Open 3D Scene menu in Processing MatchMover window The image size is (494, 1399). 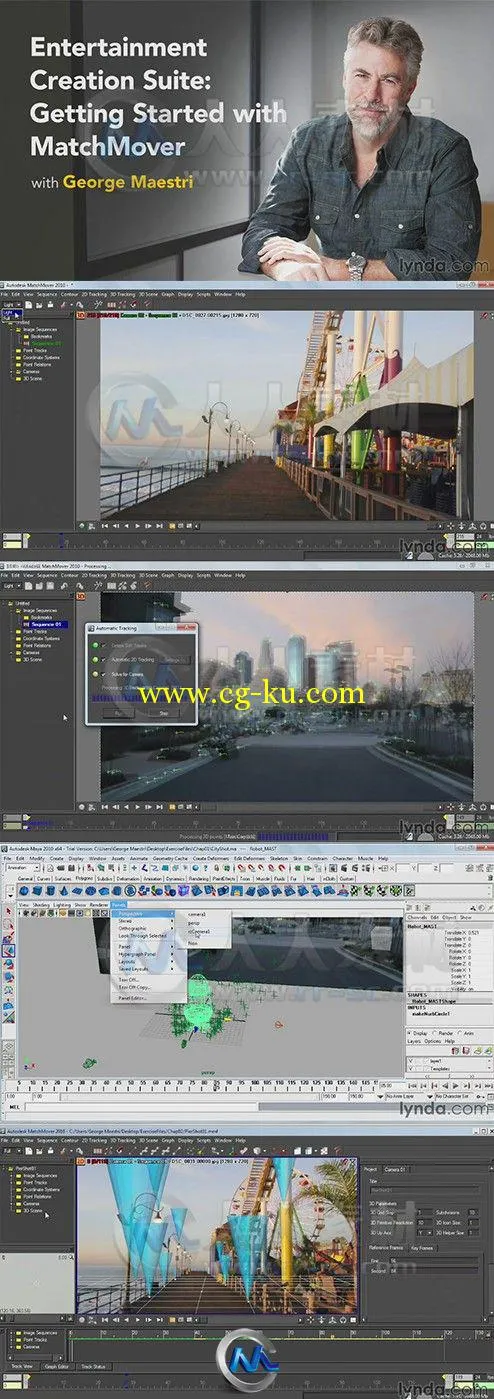point(149,576)
